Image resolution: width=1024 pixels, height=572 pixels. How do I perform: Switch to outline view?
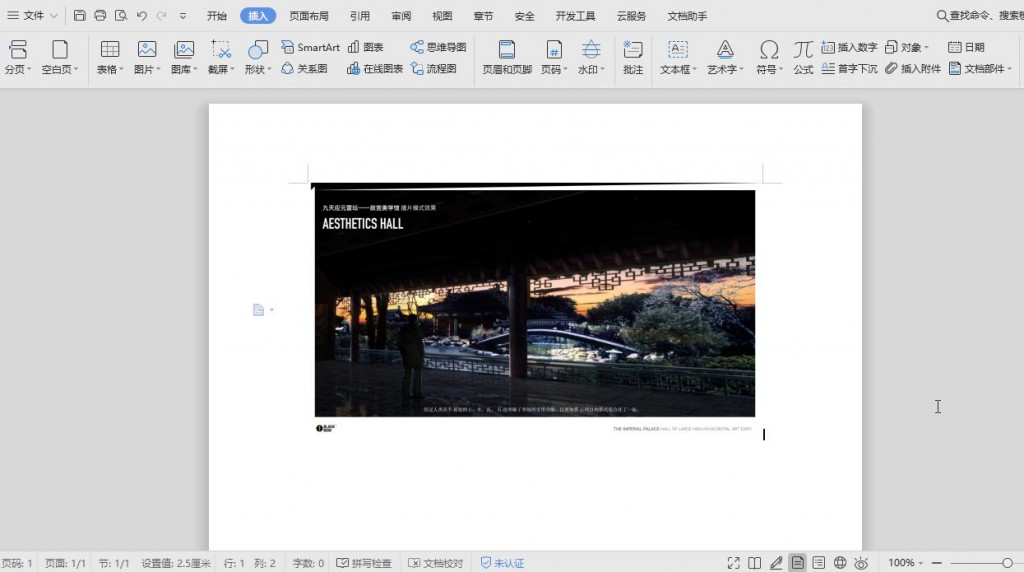pos(818,563)
